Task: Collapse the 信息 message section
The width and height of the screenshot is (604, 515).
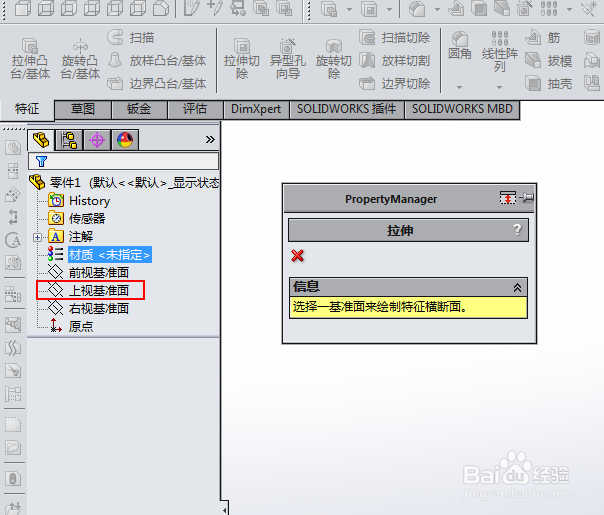Action: click(x=517, y=287)
